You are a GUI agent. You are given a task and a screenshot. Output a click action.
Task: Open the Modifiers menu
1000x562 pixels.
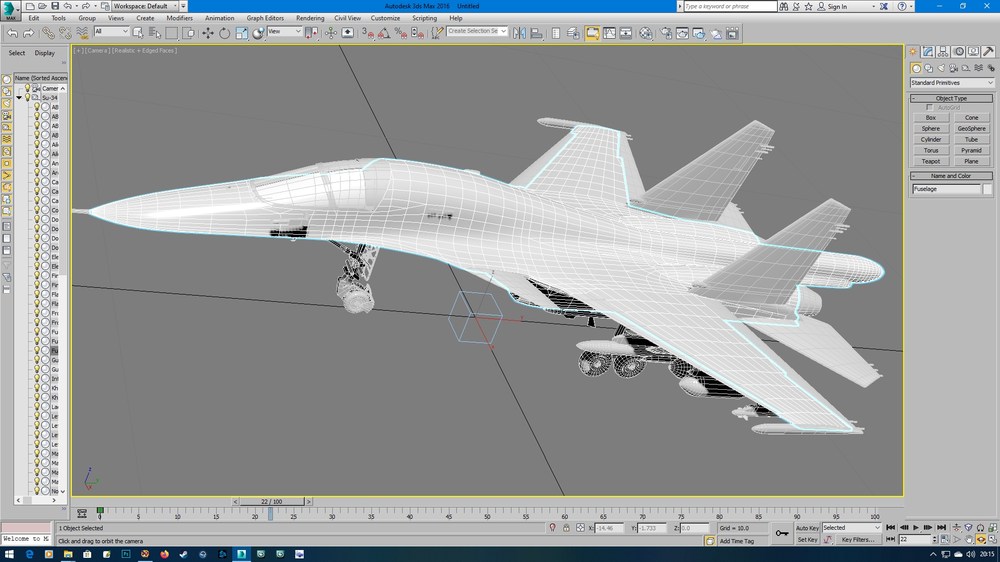[x=179, y=18]
